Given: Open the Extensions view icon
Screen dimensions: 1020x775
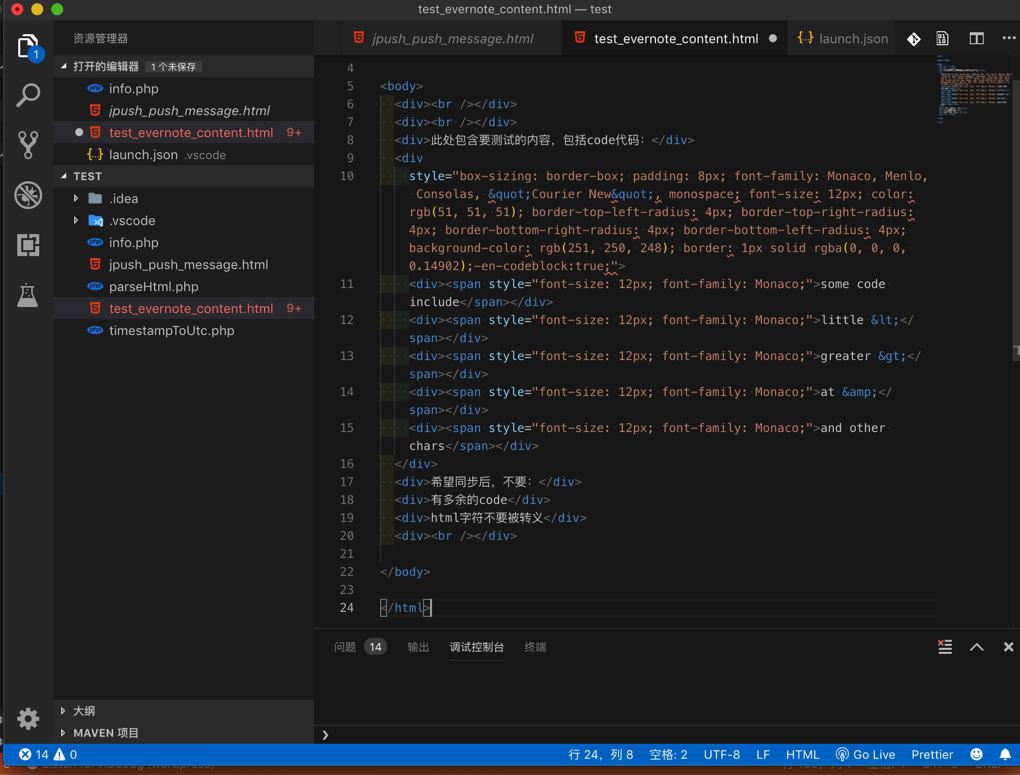Looking at the screenshot, I should click(28, 245).
